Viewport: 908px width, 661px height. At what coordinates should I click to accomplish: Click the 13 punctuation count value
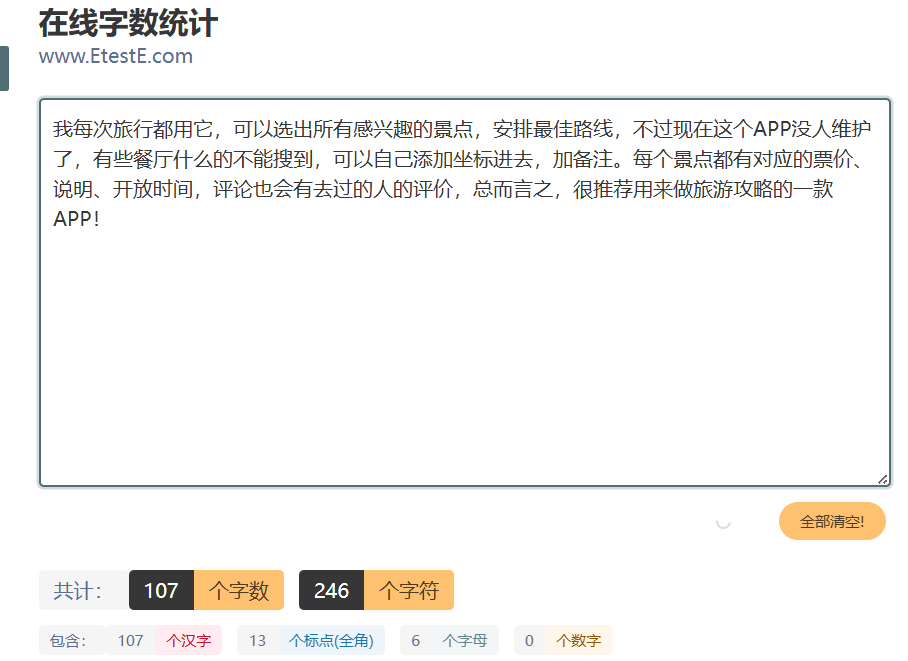click(x=258, y=640)
